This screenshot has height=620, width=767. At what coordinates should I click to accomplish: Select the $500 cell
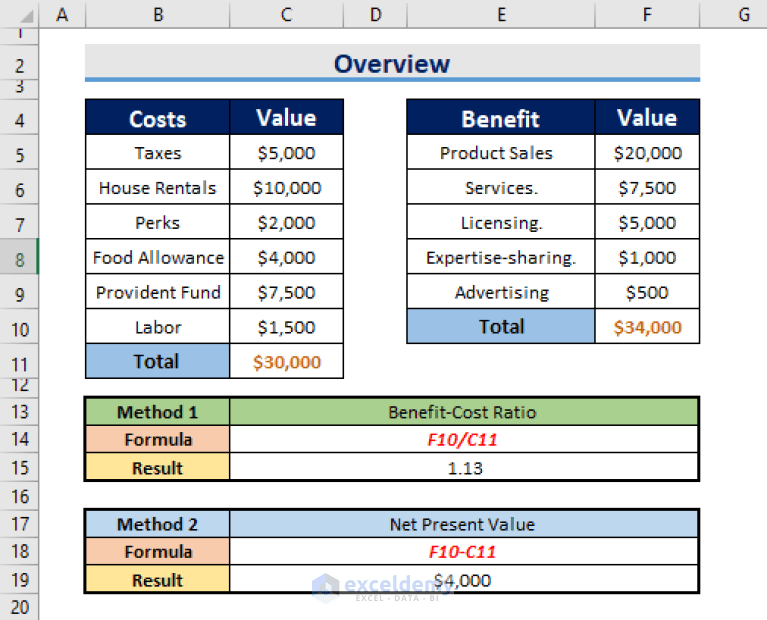(647, 291)
